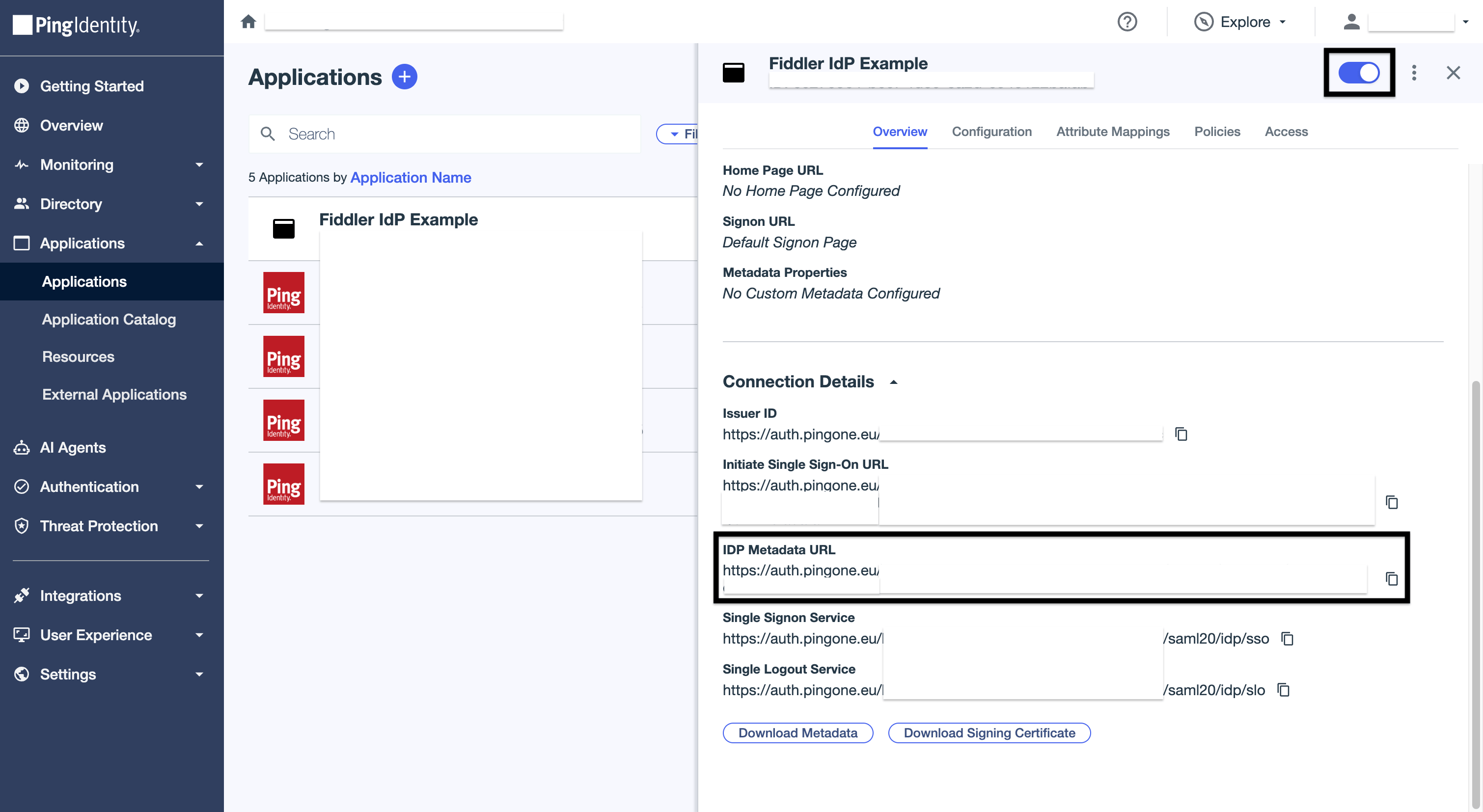This screenshot has width=1483, height=812.
Task: Expand the Monitoring menu
Action: 199,165
